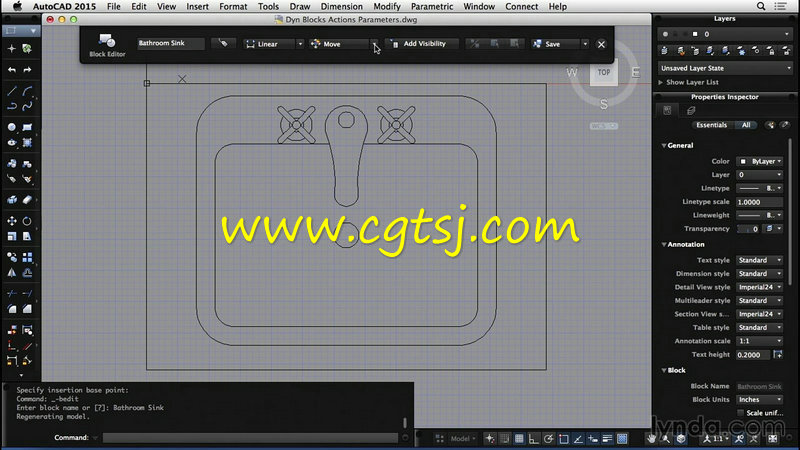Click the Zoom magnifier in status bar

click(666, 438)
